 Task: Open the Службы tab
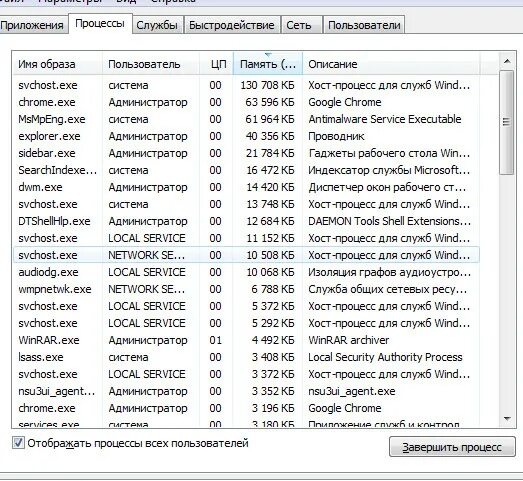point(157,25)
